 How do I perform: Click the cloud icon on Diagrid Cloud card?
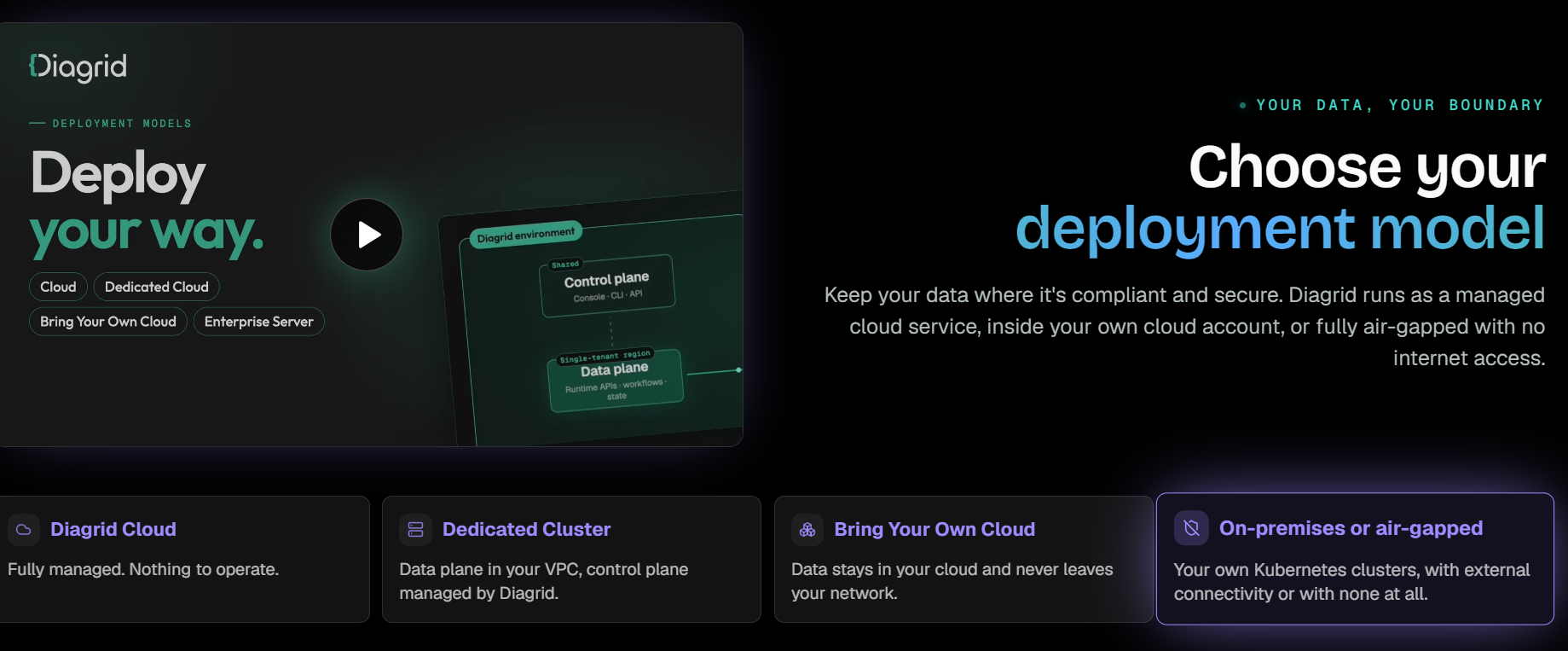point(24,530)
